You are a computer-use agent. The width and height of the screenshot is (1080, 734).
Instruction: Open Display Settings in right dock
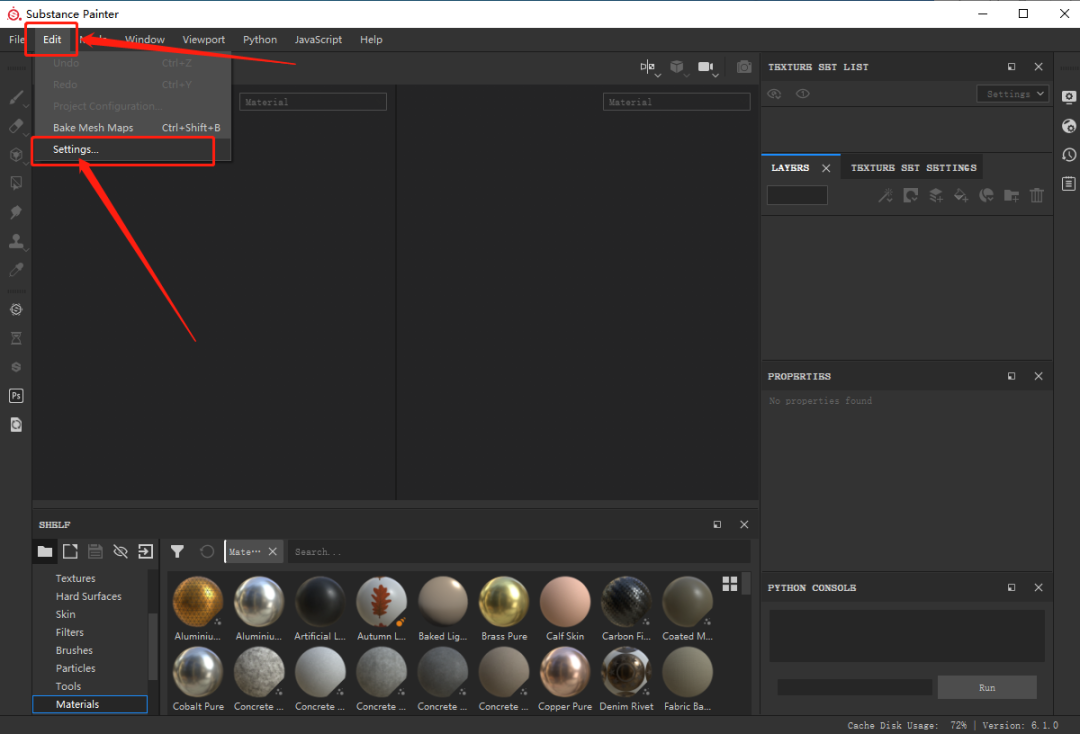point(1068,97)
